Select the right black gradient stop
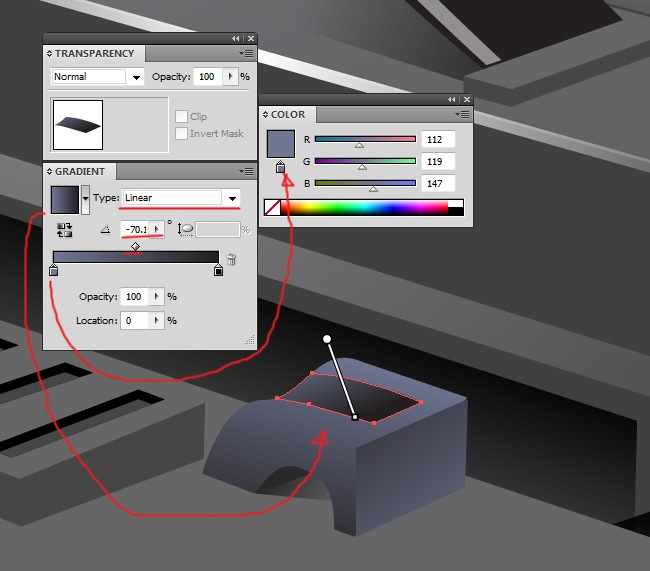The width and height of the screenshot is (650, 571). (218, 270)
